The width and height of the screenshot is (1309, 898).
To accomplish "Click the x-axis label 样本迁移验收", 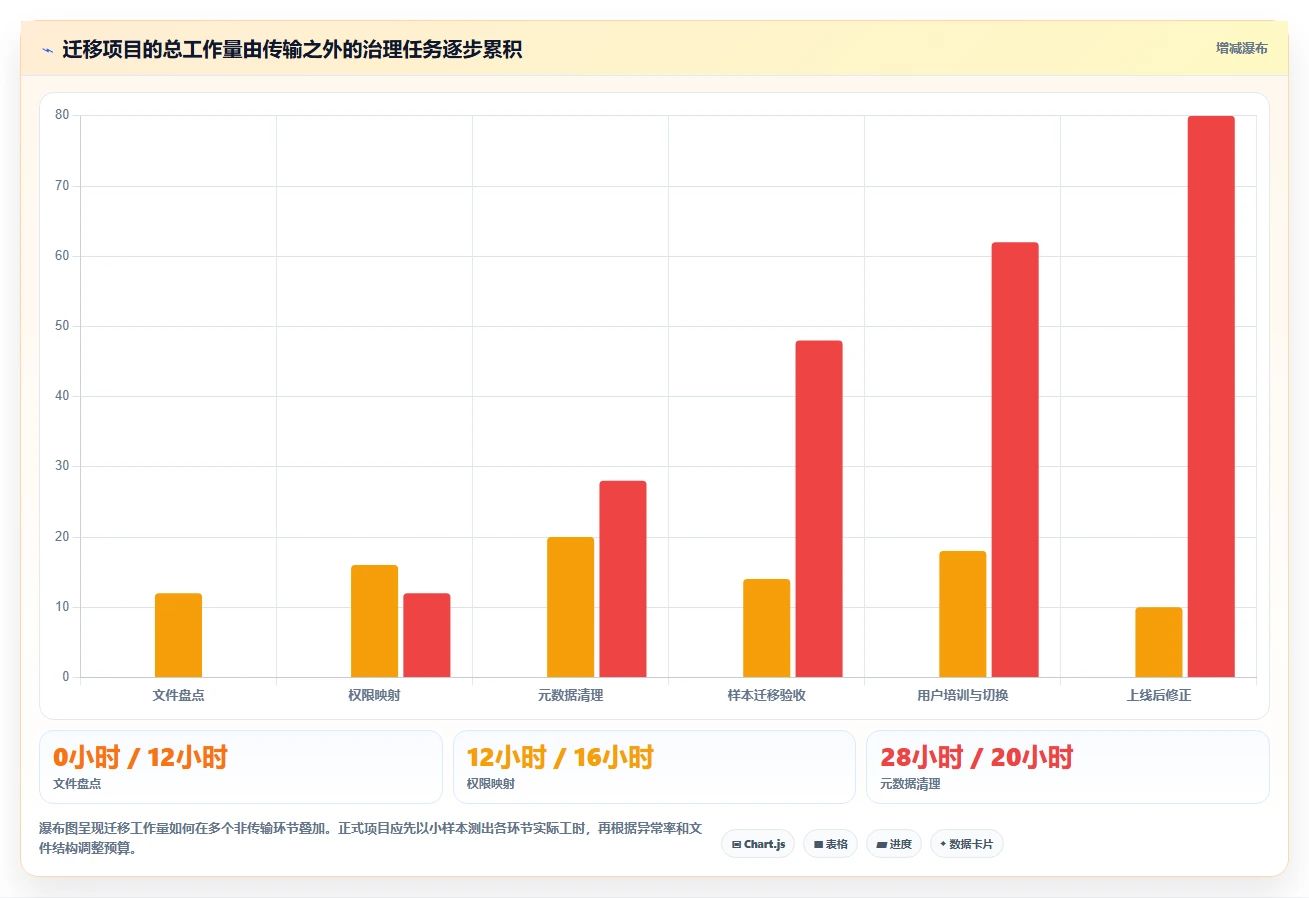I will 767,695.
